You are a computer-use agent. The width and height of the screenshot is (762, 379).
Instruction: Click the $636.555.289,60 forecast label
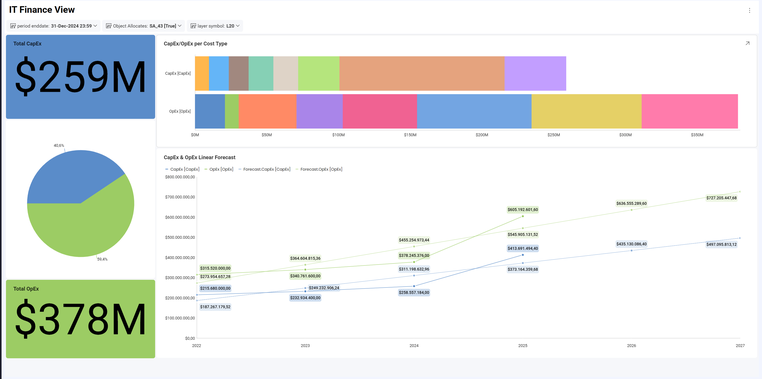pos(631,204)
